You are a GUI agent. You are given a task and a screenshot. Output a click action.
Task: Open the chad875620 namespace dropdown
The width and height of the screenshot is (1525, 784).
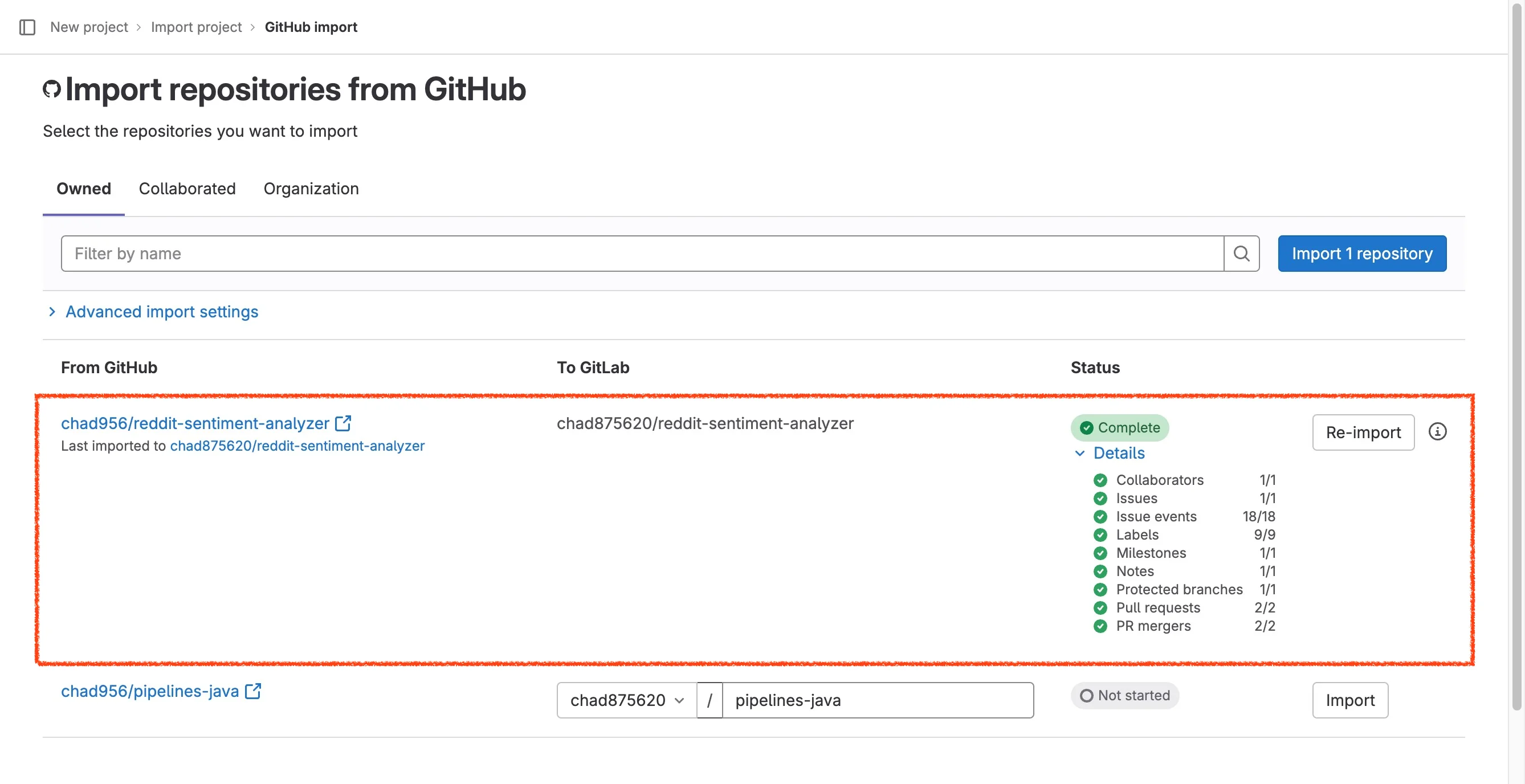(626, 701)
